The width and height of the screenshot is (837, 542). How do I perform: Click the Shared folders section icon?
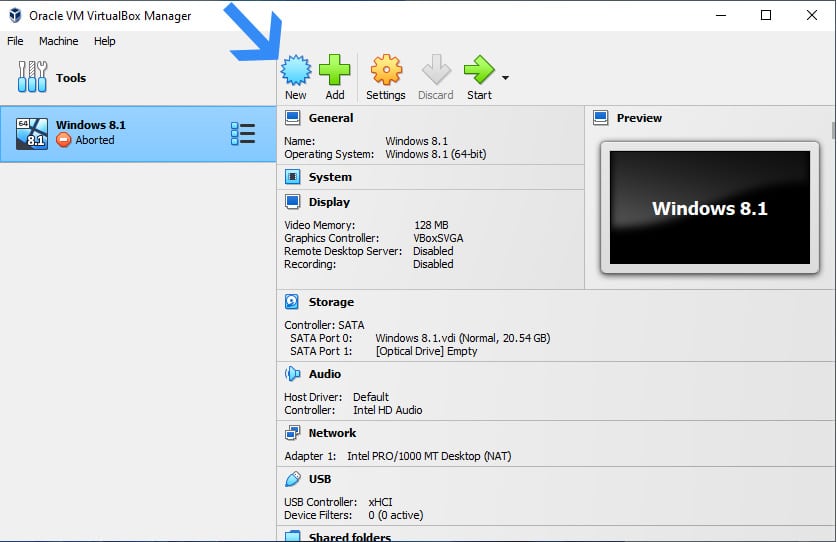coord(293,536)
